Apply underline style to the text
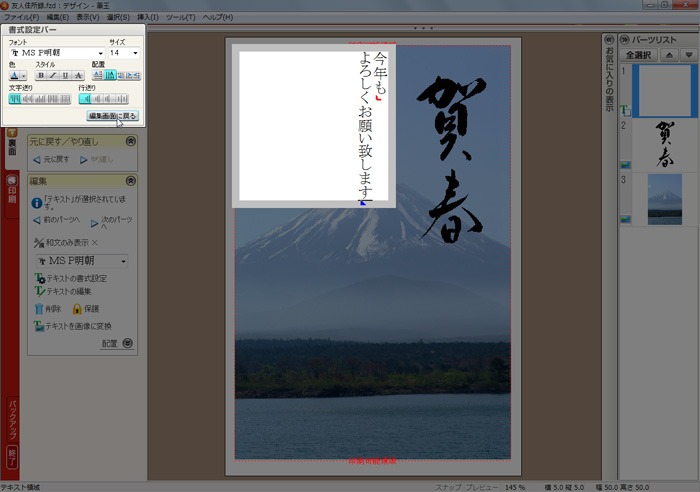 [x=65, y=75]
